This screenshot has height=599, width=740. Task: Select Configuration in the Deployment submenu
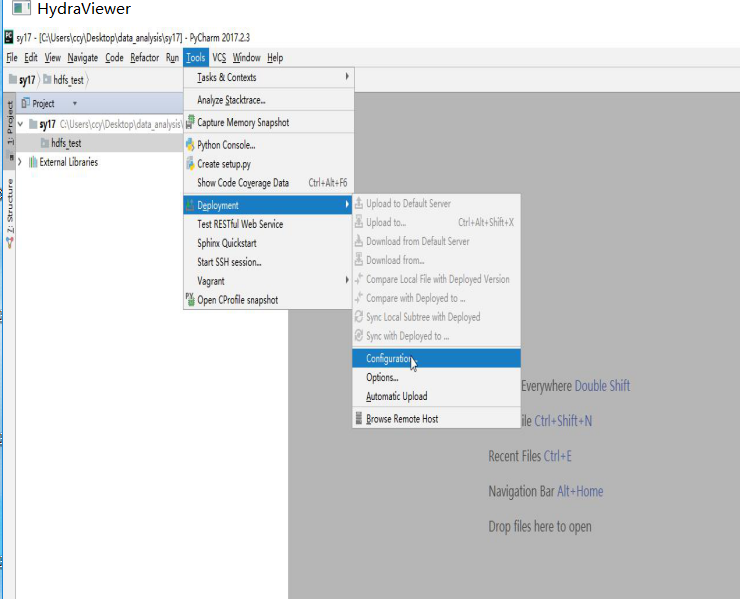[x=388, y=359]
